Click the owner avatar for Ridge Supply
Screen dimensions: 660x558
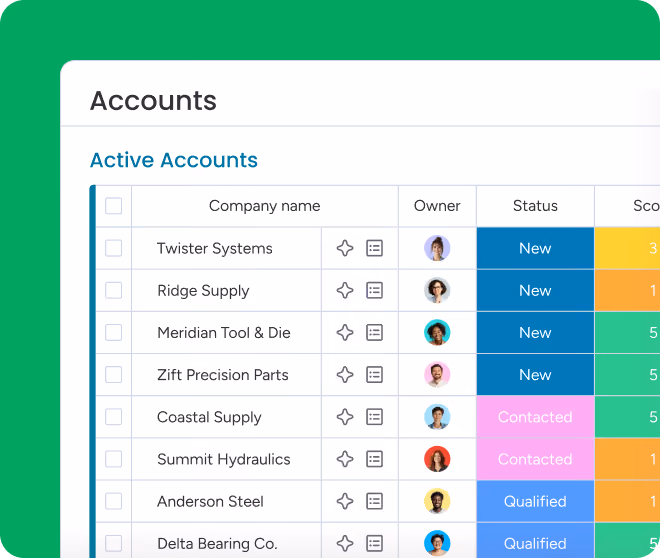coord(437,290)
